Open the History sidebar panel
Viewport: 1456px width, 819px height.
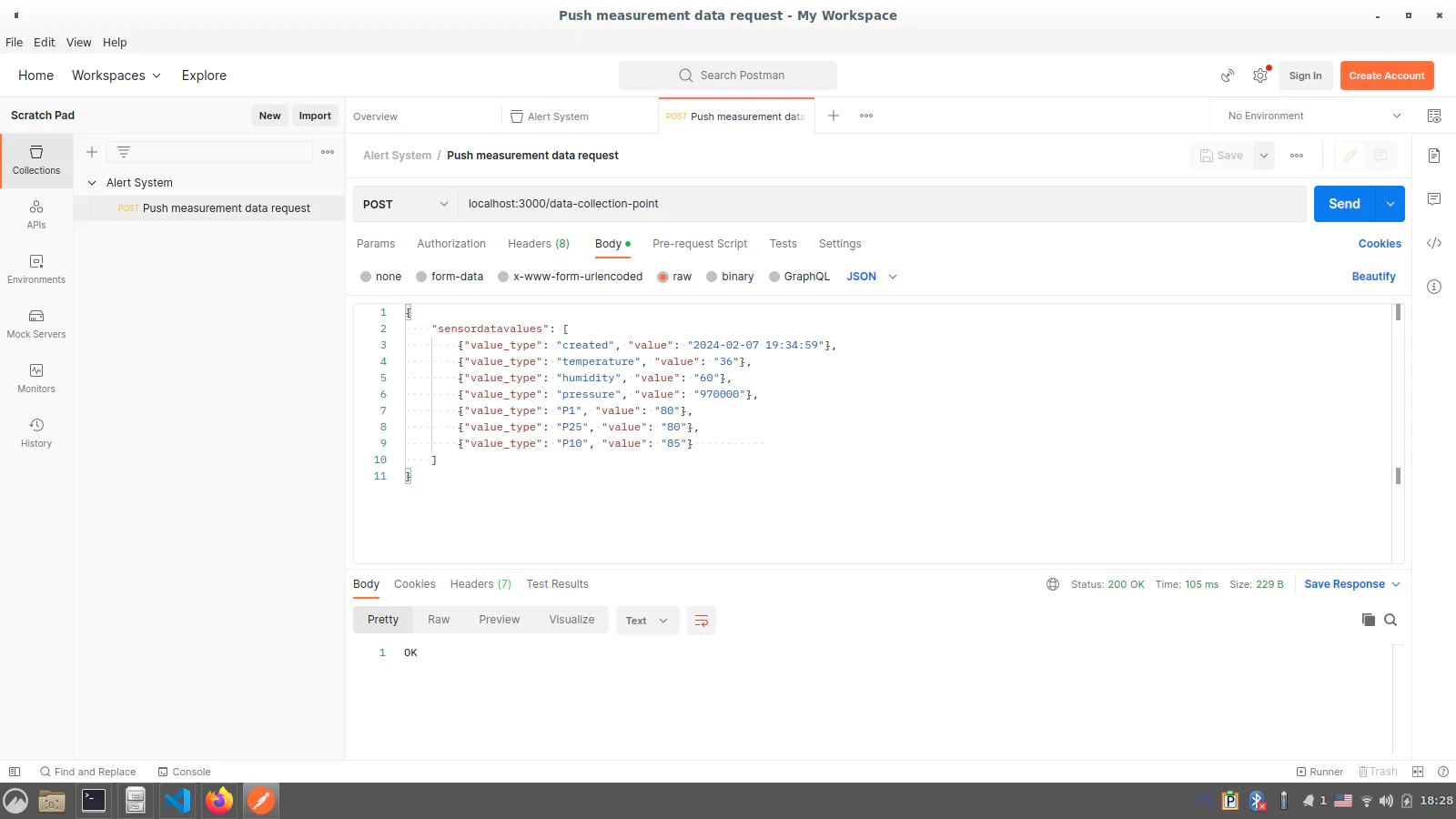coord(36,433)
